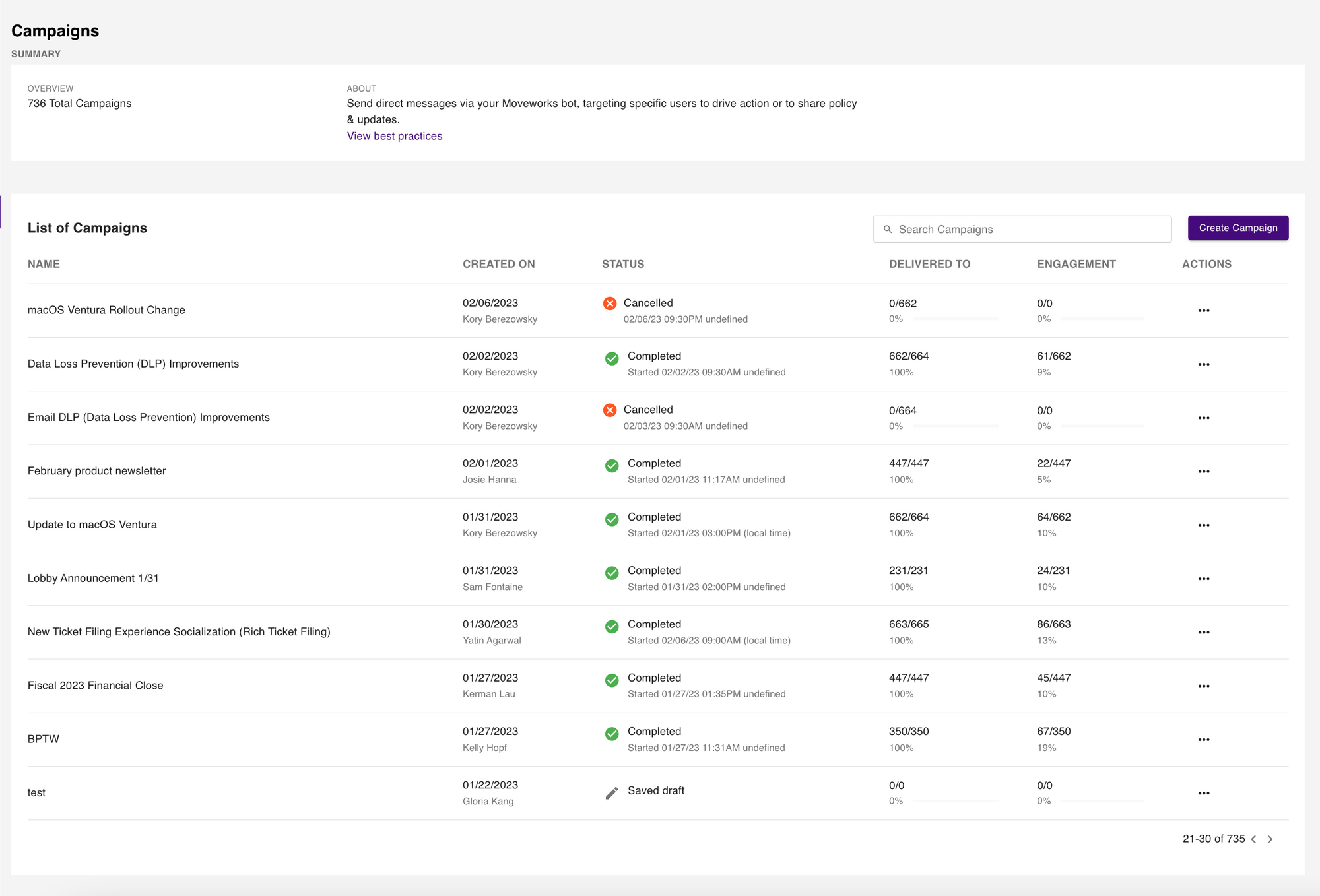Go to next page of campaigns
1320x896 pixels.
tap(1270, 839)
